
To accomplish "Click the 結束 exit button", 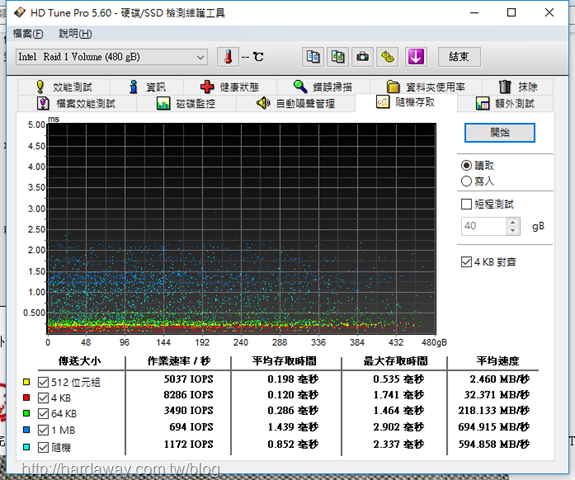I will coord(459,57).
